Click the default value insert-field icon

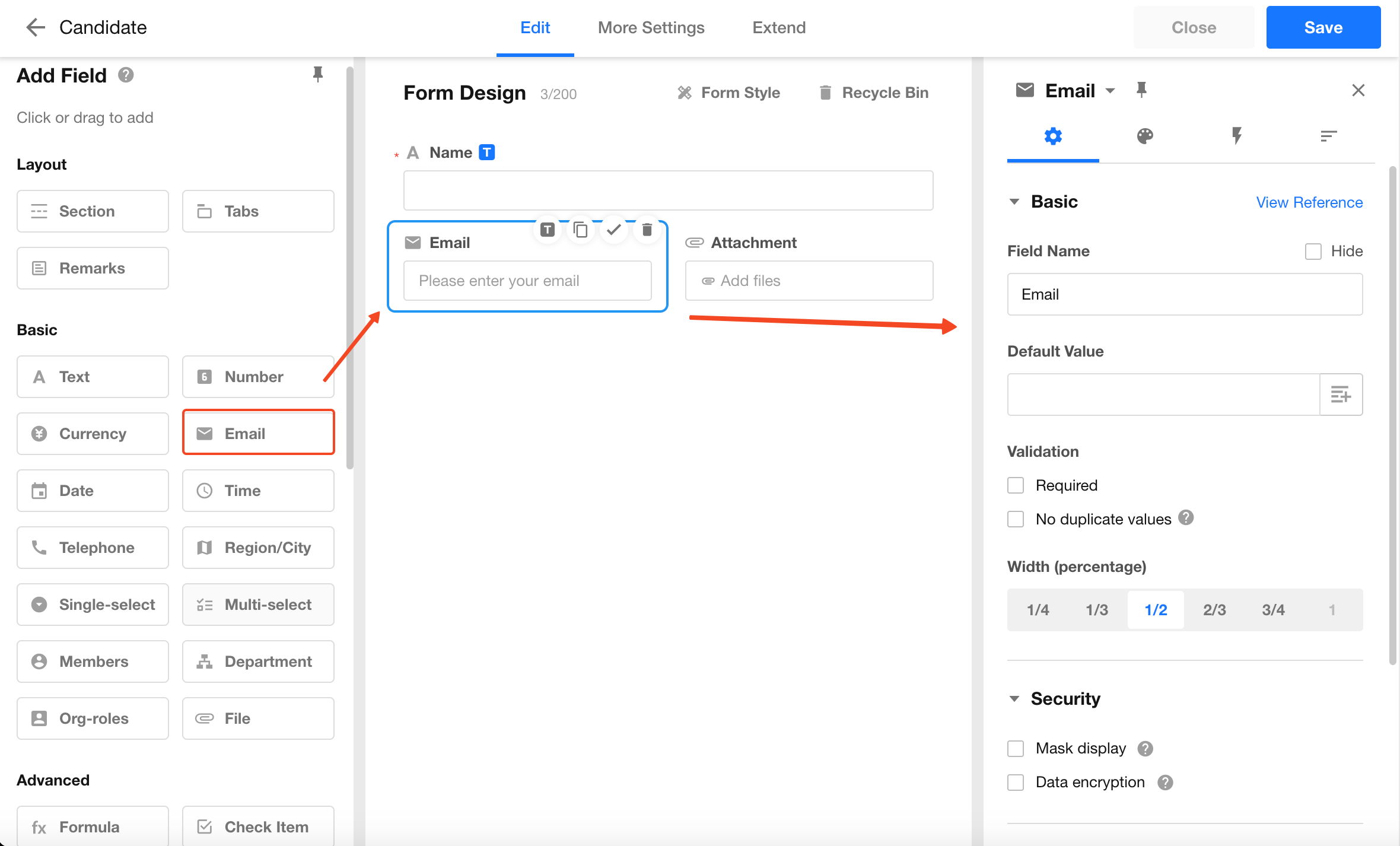click(1341, 395)
